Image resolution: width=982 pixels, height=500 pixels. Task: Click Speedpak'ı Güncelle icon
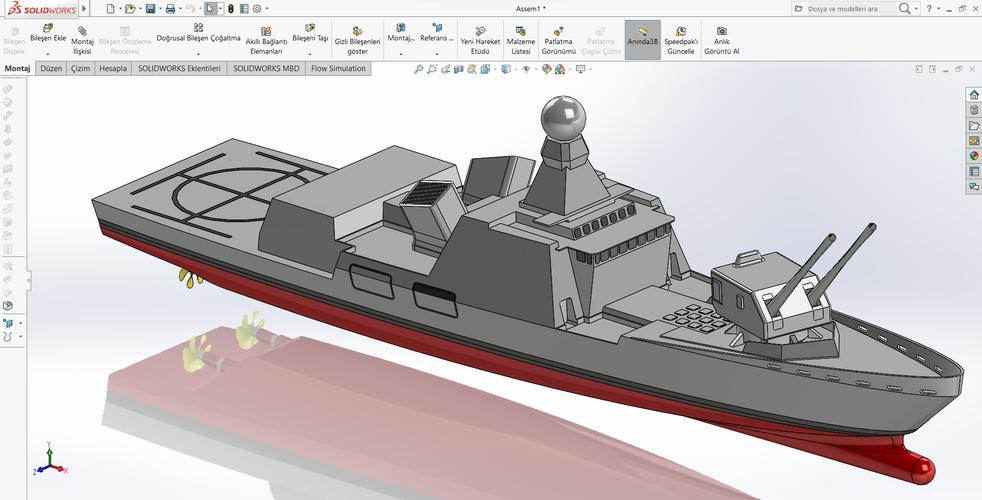[x=681, y=32]
